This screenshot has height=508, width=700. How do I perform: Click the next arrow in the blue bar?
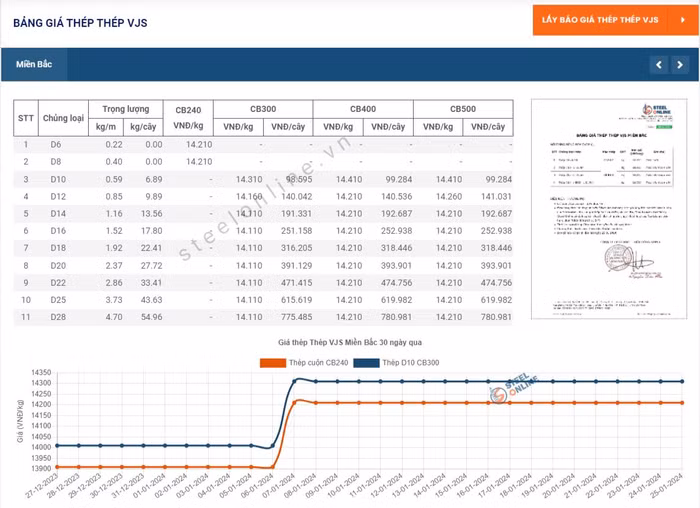tap(680, 65)
